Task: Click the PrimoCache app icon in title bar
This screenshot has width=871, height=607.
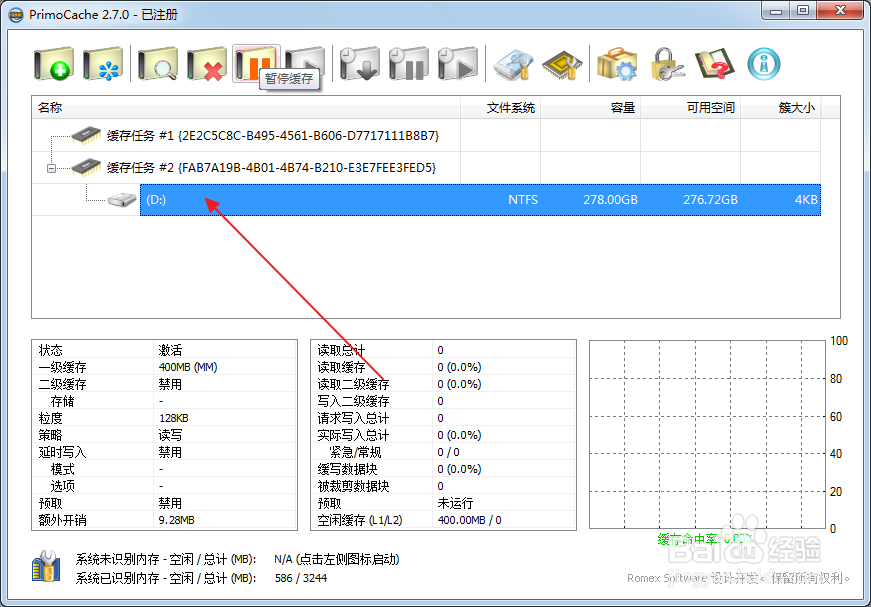Action: [16, 14]
